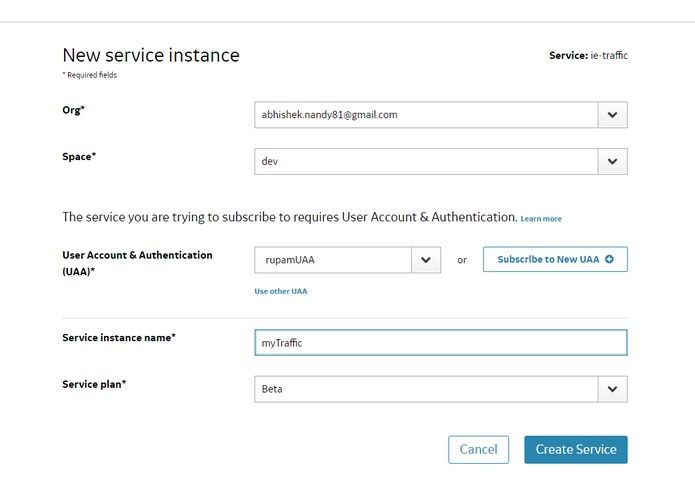This screenshot has height=494, width=695.
Task: Click the Org label
Action: tap(73, 110)
